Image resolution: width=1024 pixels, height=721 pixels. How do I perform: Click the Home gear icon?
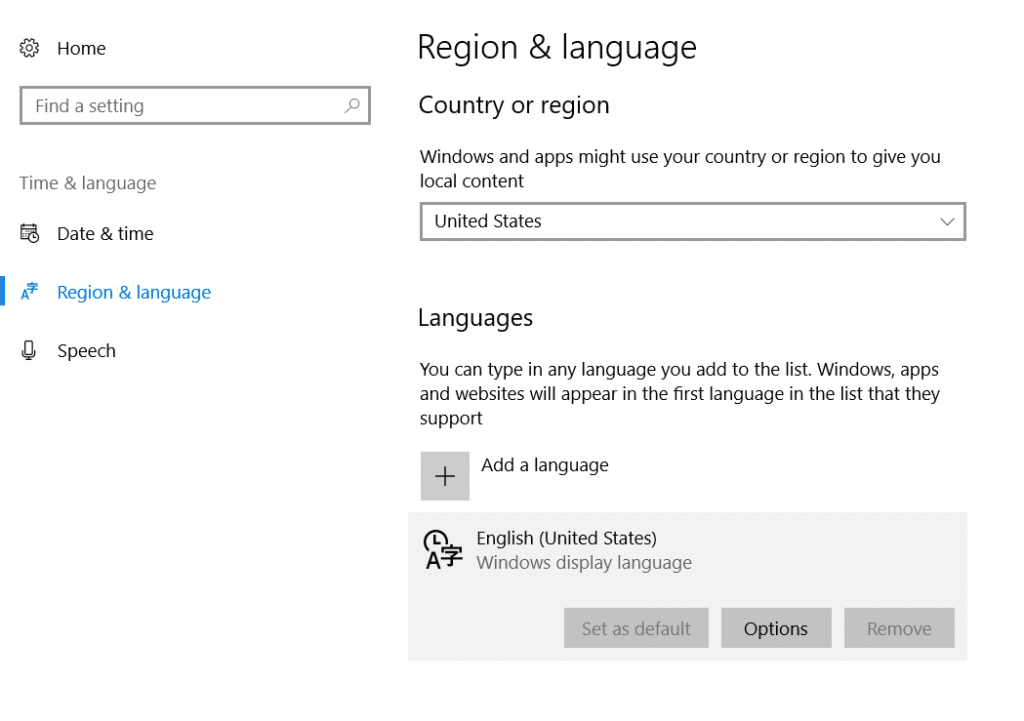(29, 48)
